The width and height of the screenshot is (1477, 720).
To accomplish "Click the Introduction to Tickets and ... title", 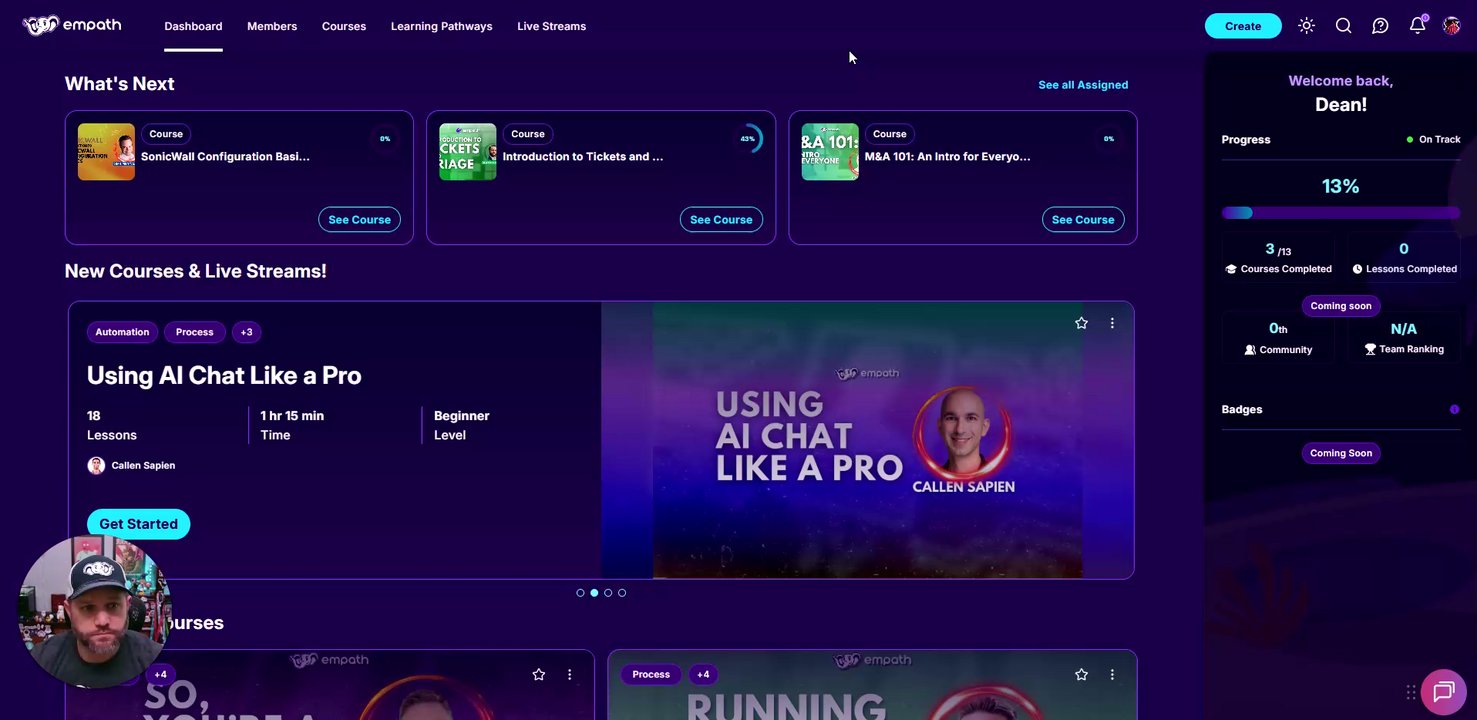I will pos(583,157).
